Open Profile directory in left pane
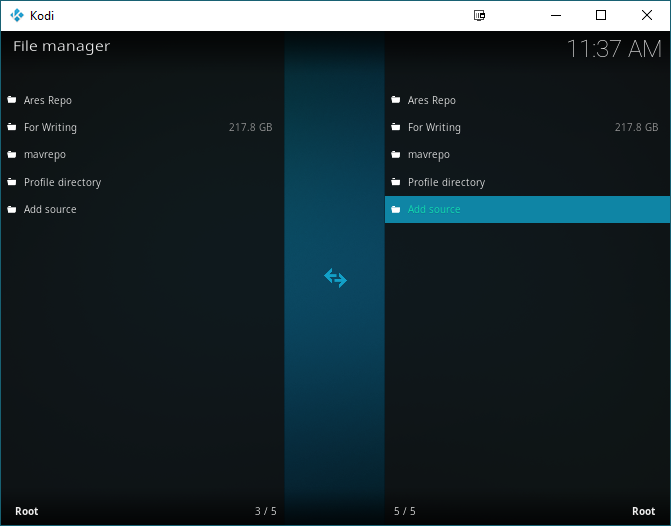 point(143,182)
